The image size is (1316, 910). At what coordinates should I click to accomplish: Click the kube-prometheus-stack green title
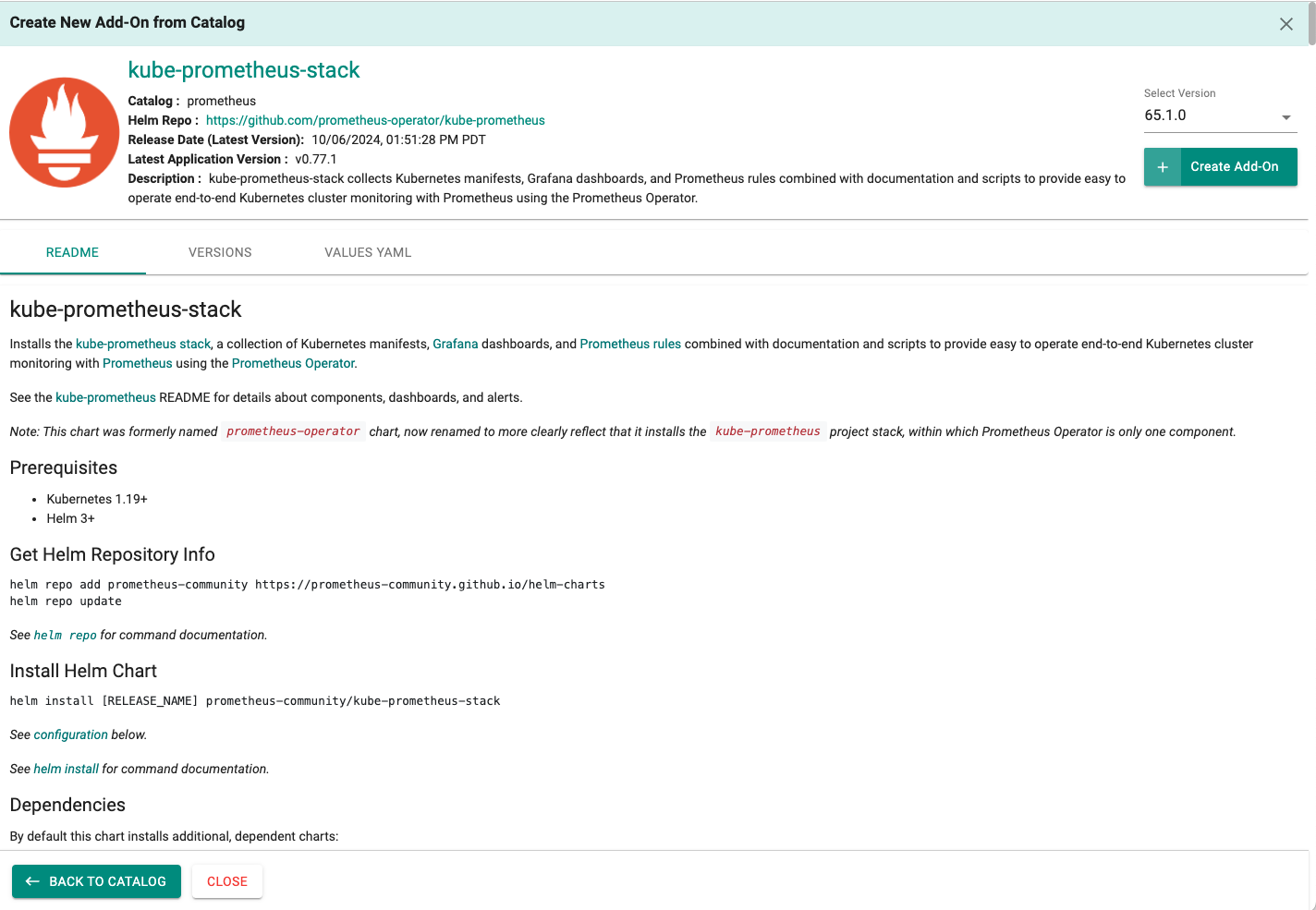point(244,70)
